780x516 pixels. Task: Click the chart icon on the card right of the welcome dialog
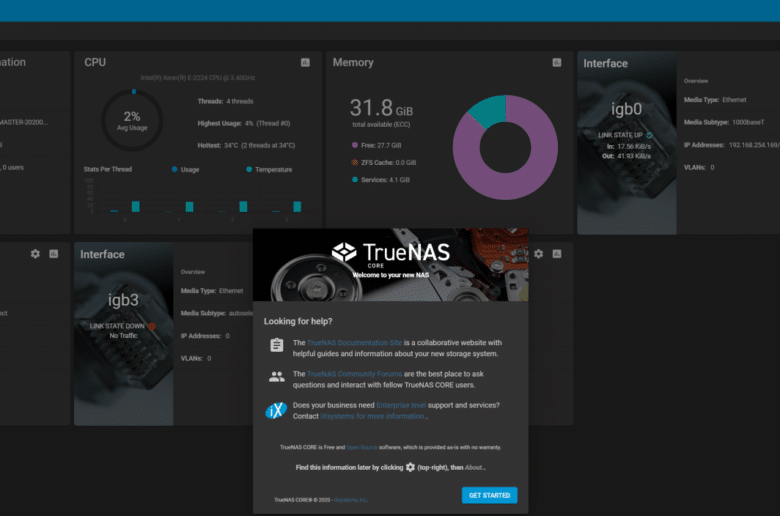557,254
